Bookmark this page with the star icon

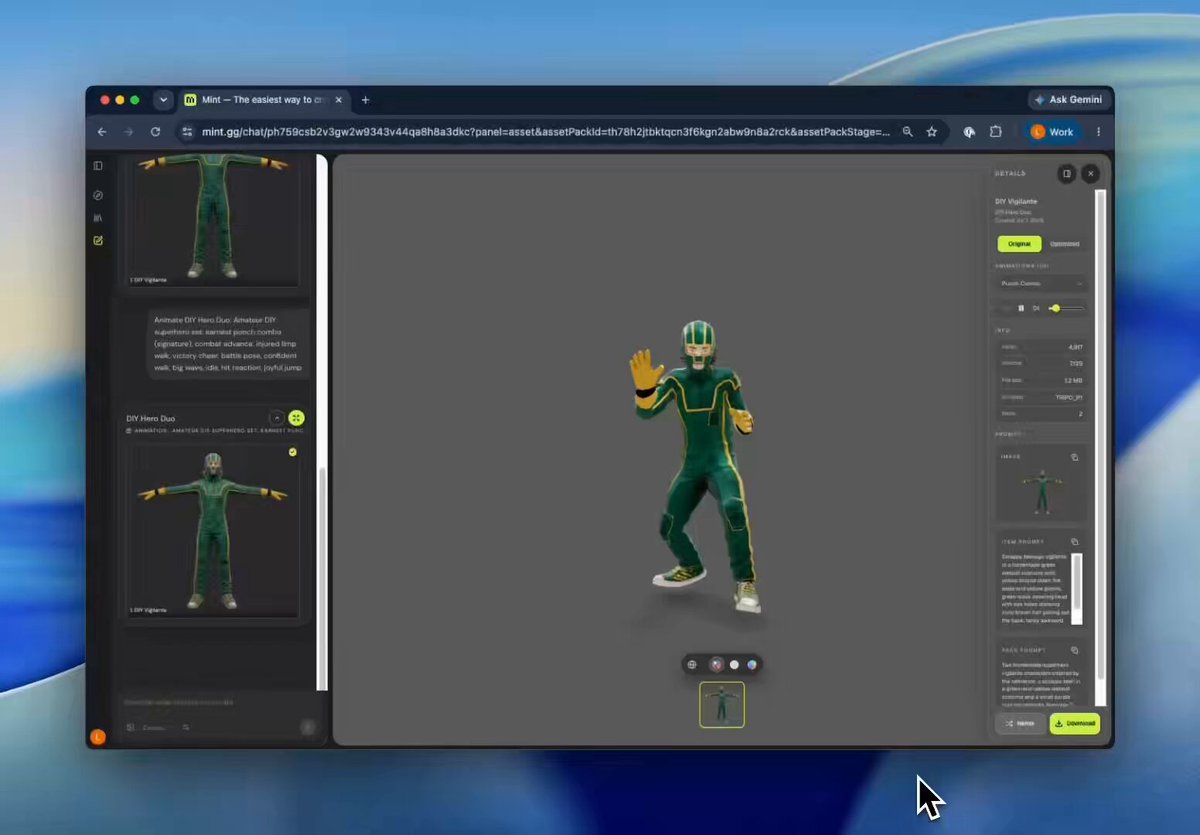(932, 132)
